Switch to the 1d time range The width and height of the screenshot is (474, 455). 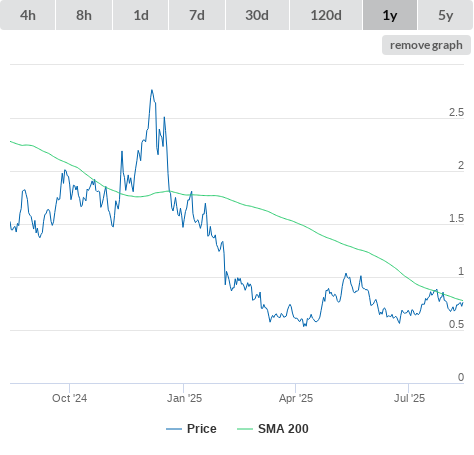click(141, 15)
